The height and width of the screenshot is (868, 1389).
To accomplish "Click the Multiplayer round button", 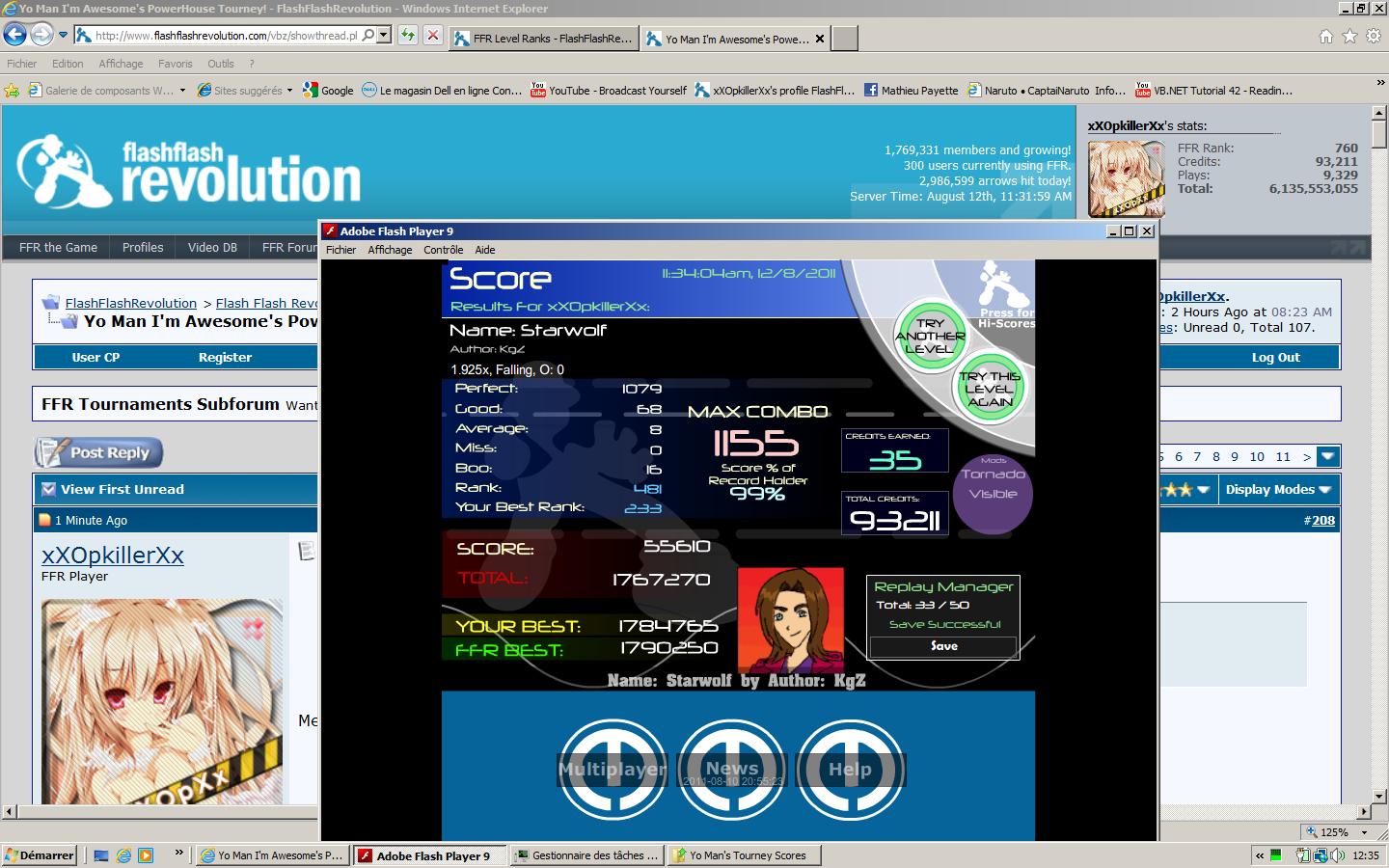I will pyautogui.click(x=613, y=769).
